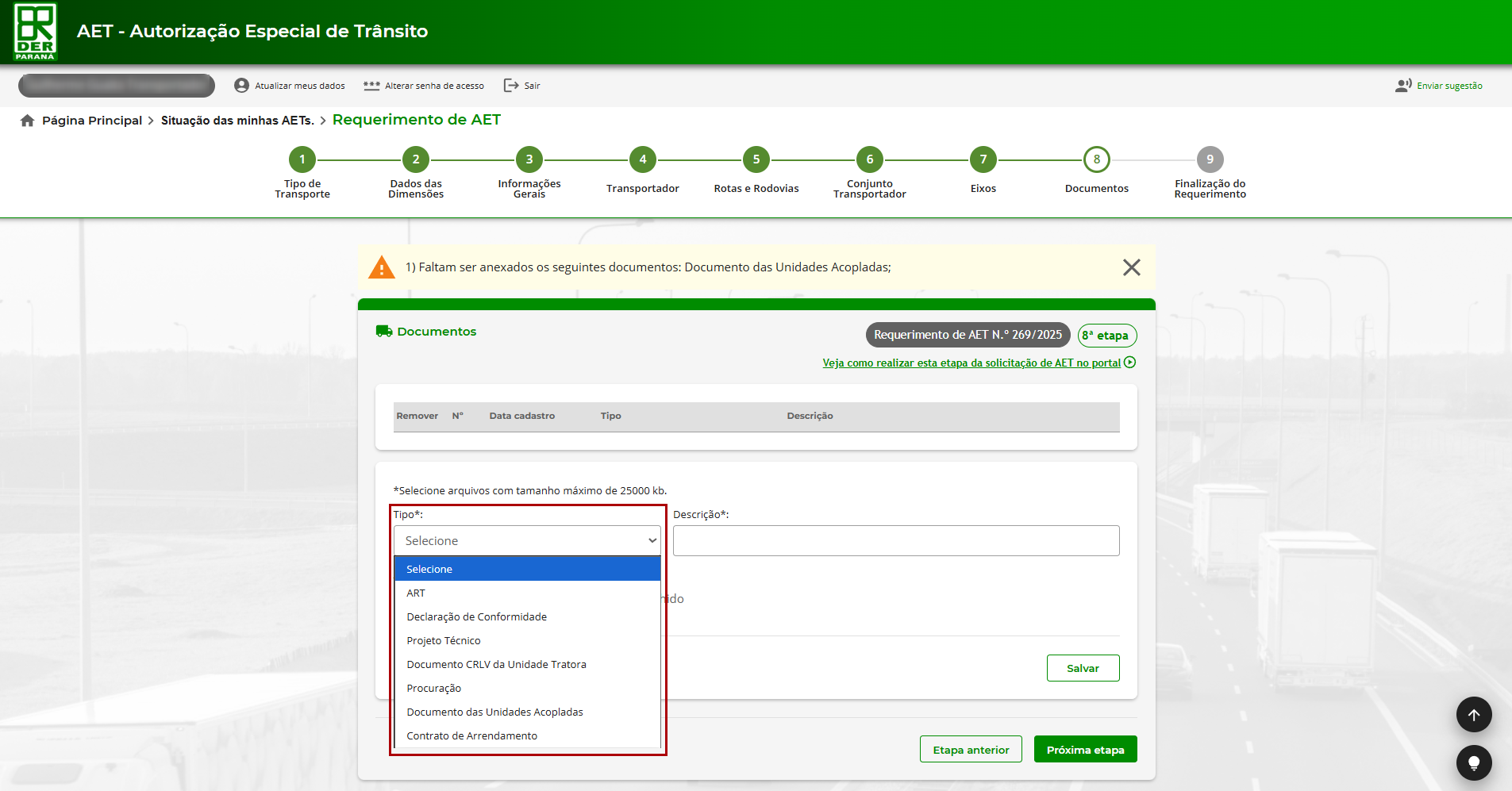1512x791 pixels.
Task: Click the user profile icon for Atualizar meus dados
Action: tap(241, 86)
